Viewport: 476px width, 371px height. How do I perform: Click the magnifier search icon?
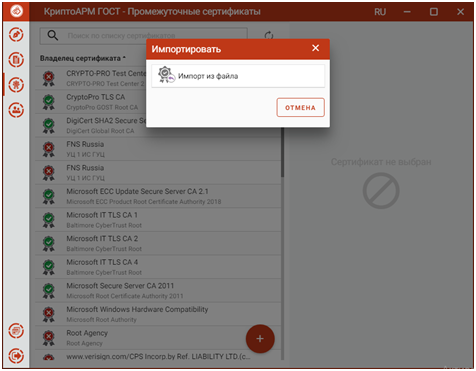point(53,35)
